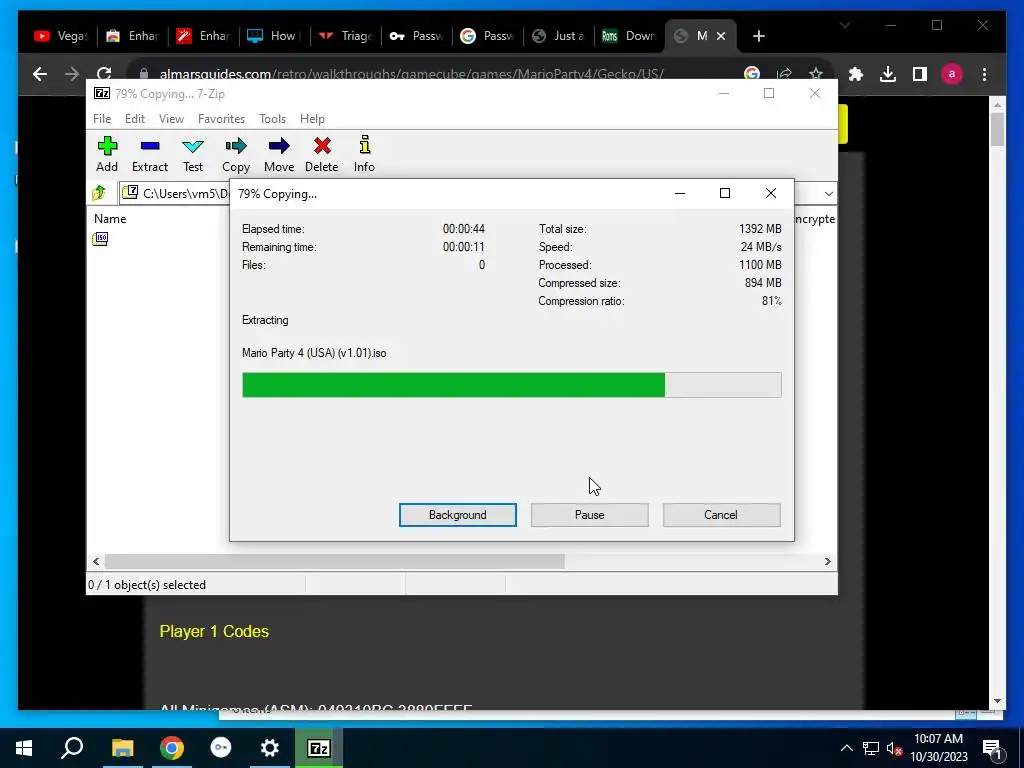Open taskbar search magnifier
Image resolution: width=1024 pixels, height=768 pixels.
click(x=72, y=748)
